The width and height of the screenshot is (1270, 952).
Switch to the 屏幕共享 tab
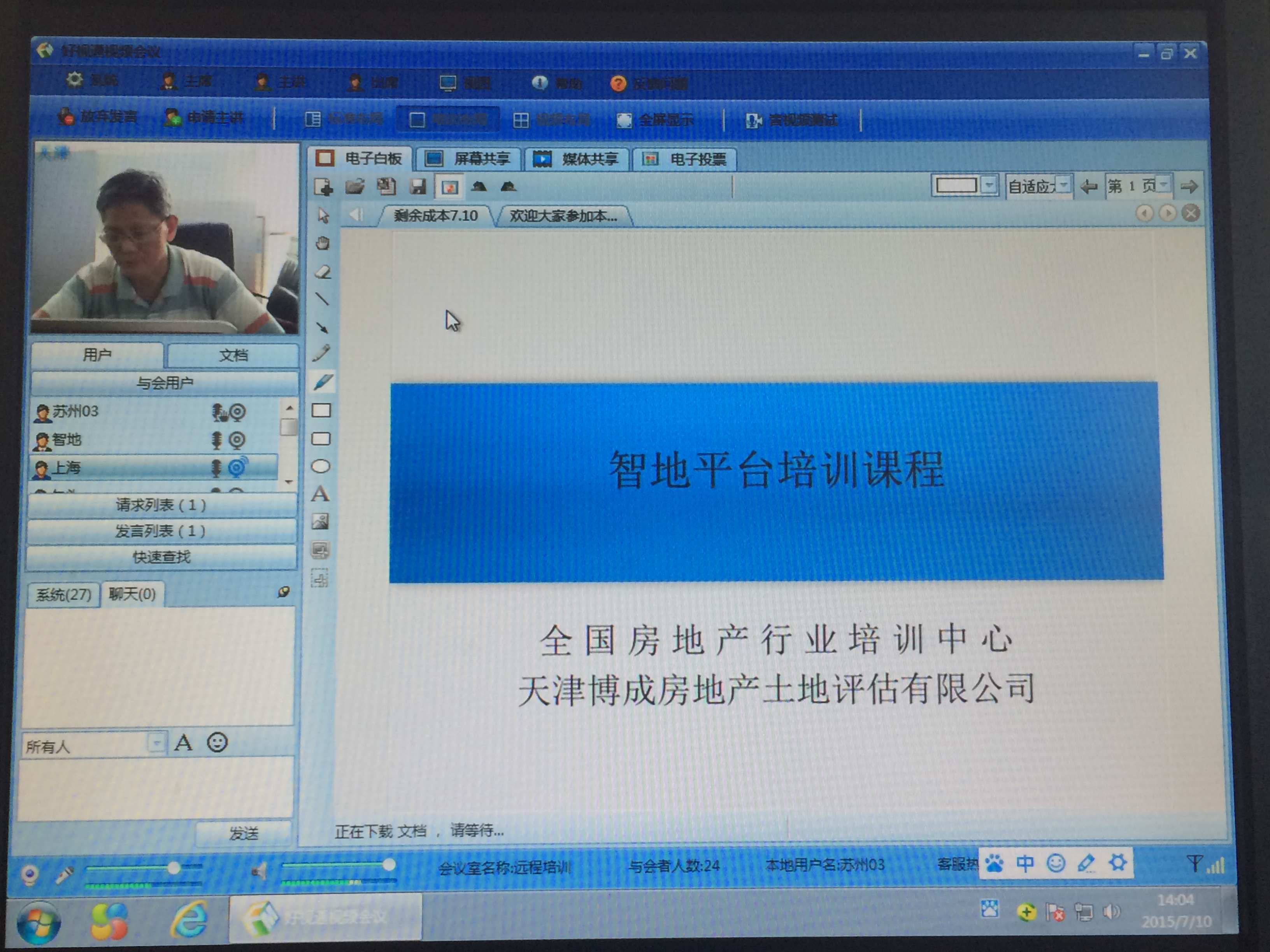469,159
